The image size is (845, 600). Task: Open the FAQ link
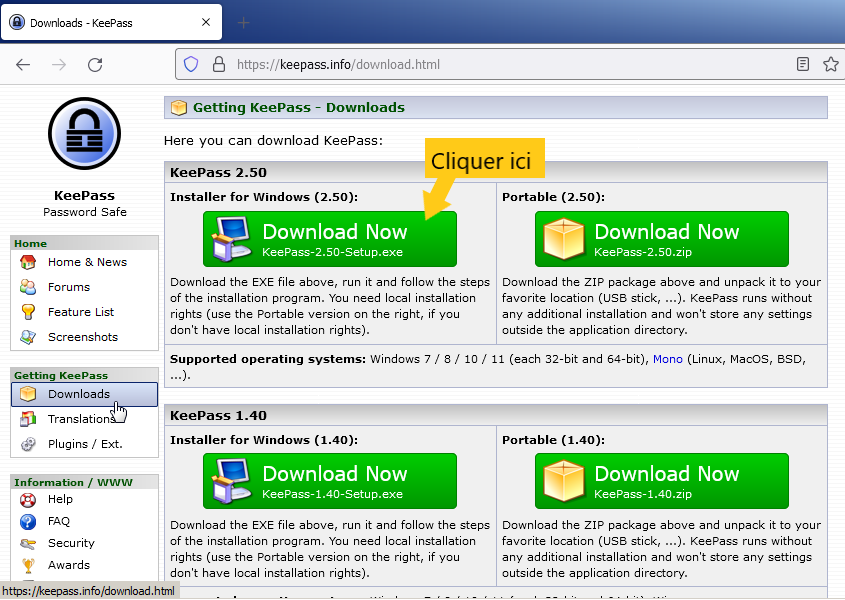pyautogui.click(x=59, y=521)
